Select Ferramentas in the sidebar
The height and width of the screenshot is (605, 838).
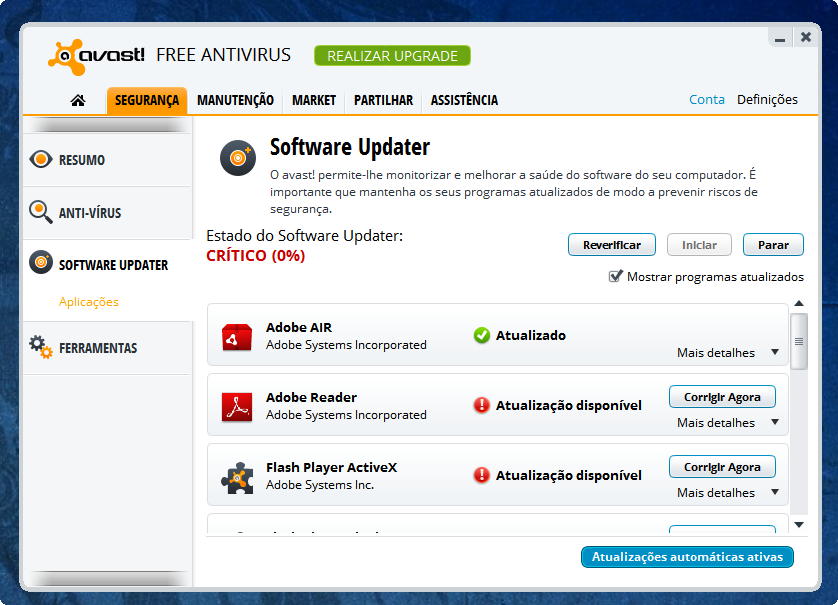[x=107, y=348]
